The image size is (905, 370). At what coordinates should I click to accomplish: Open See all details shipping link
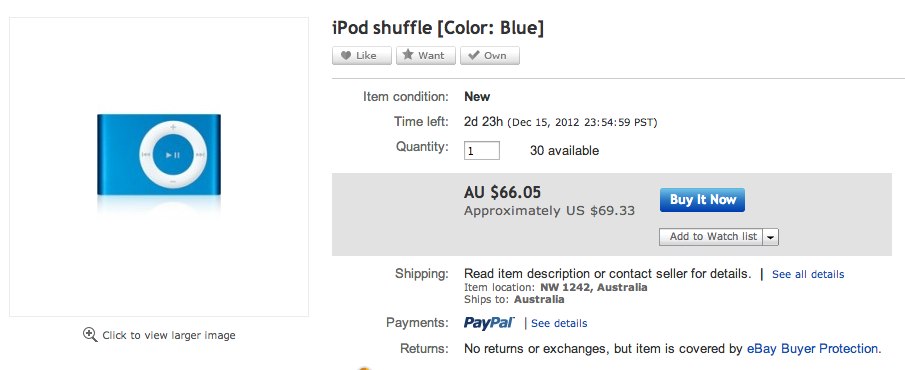(x=808, y=274)
